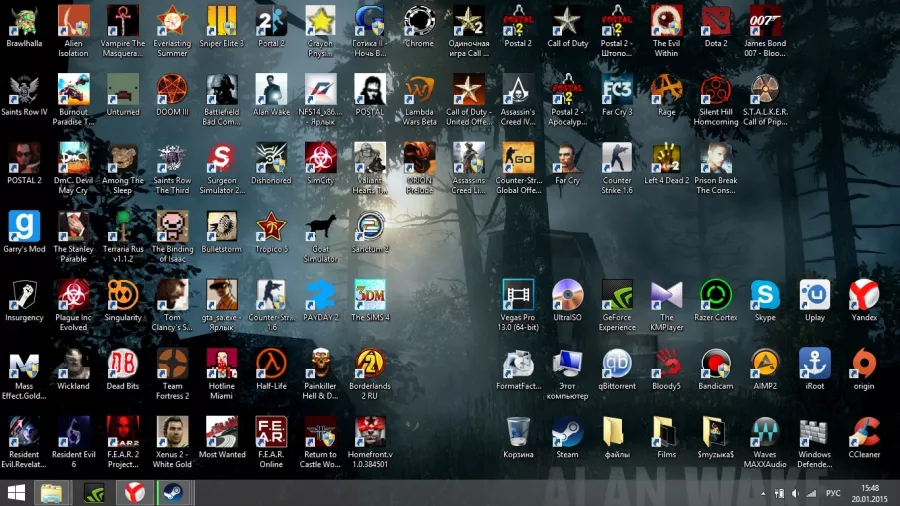900x506 pixels.
Task: Open the volume speaker icon in tray
Action: coord(796,493)
